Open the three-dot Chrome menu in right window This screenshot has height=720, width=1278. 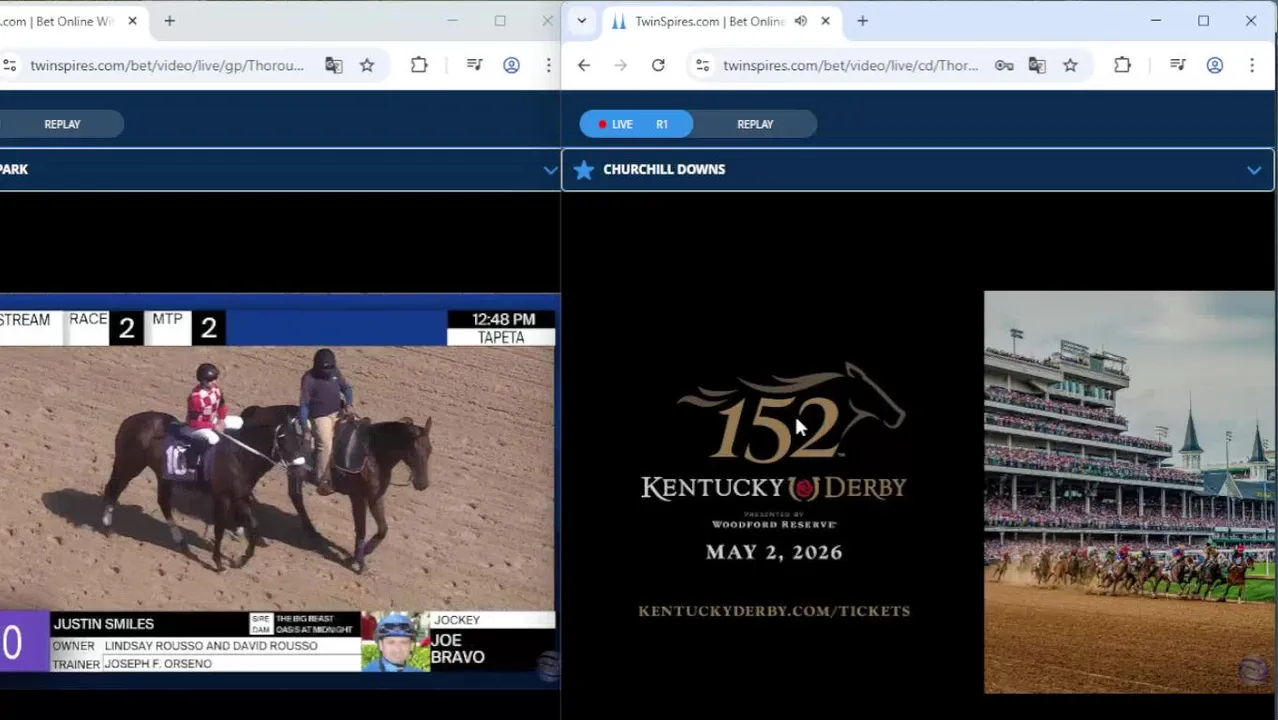click(1252, 65)
